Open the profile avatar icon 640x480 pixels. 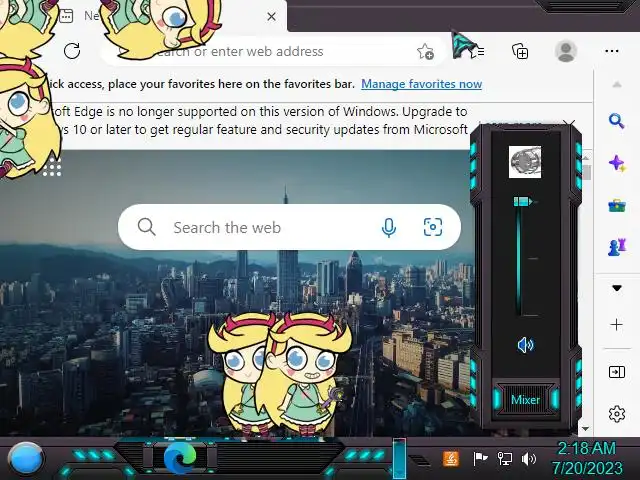[566, 51]
